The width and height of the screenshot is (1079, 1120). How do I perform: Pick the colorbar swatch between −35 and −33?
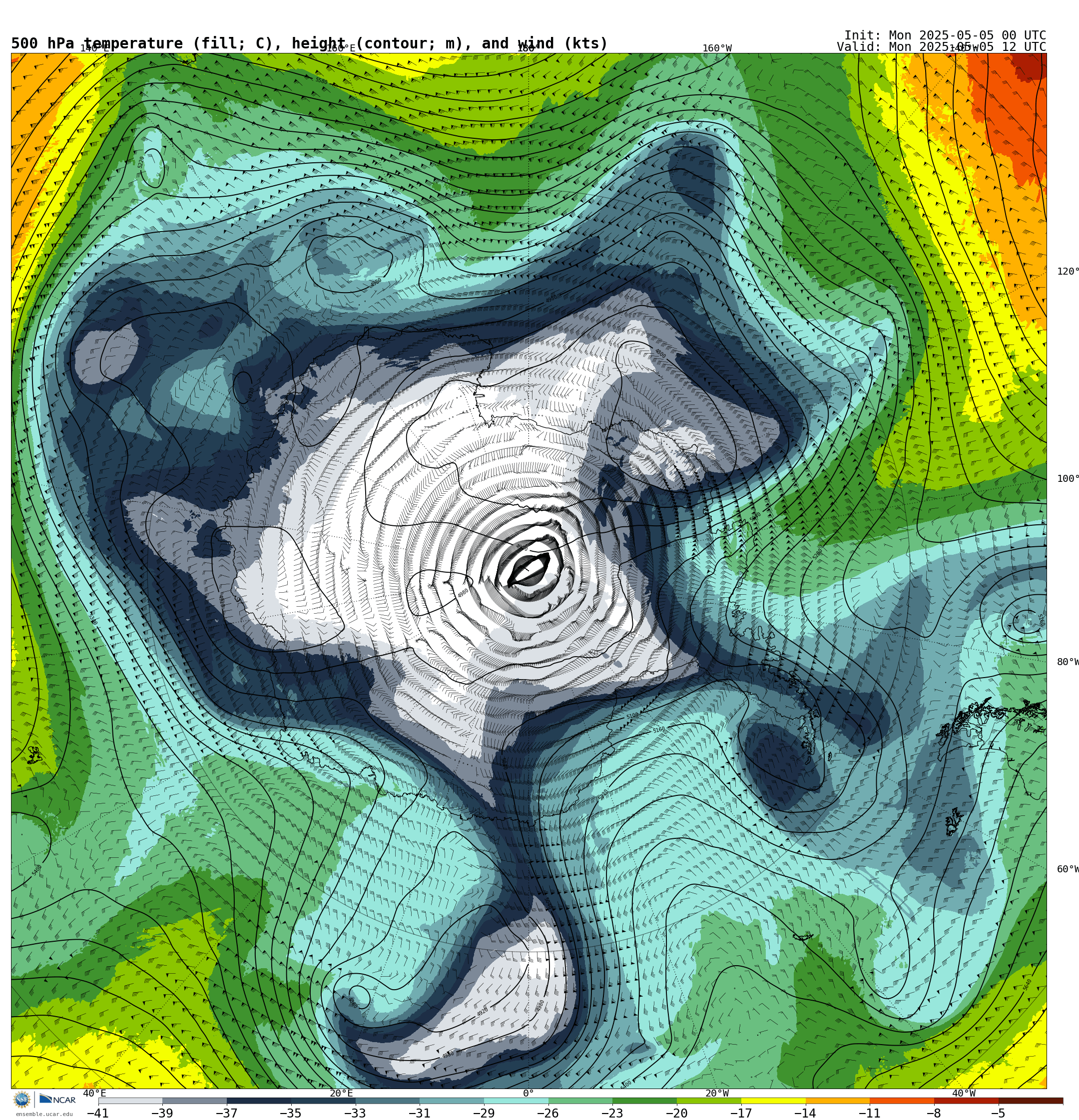click(323, 1101)
